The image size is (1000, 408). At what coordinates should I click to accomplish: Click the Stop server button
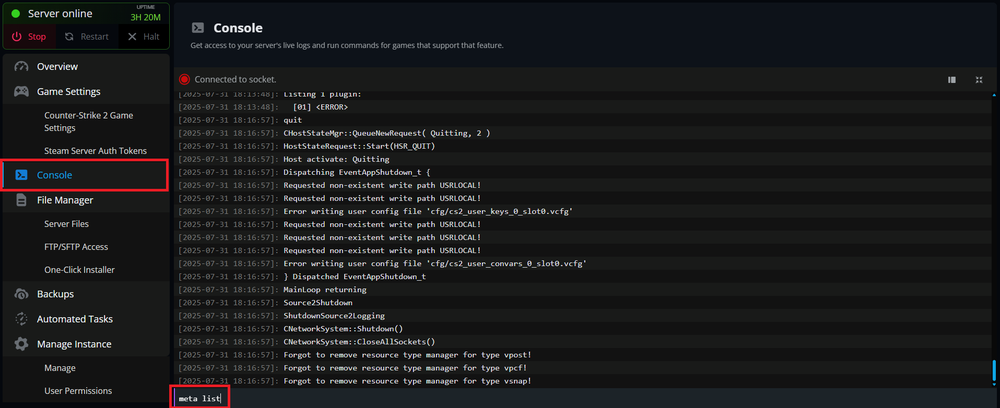click(29, 36)
